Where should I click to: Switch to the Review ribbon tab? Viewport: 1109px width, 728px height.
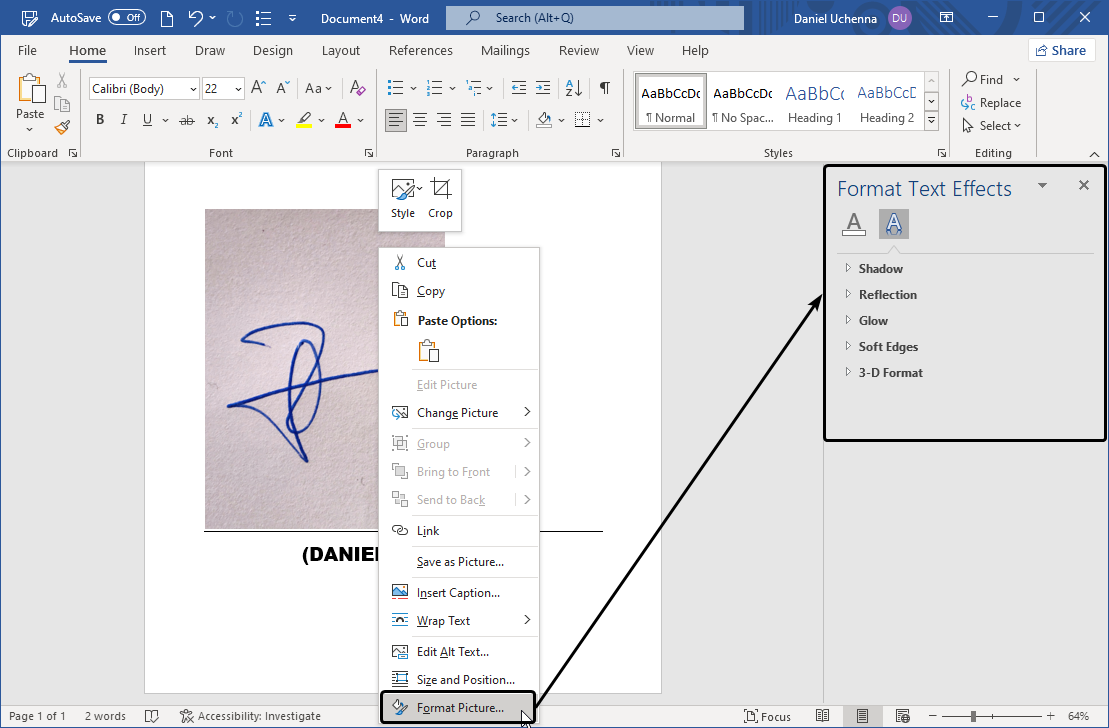[578, 50]
